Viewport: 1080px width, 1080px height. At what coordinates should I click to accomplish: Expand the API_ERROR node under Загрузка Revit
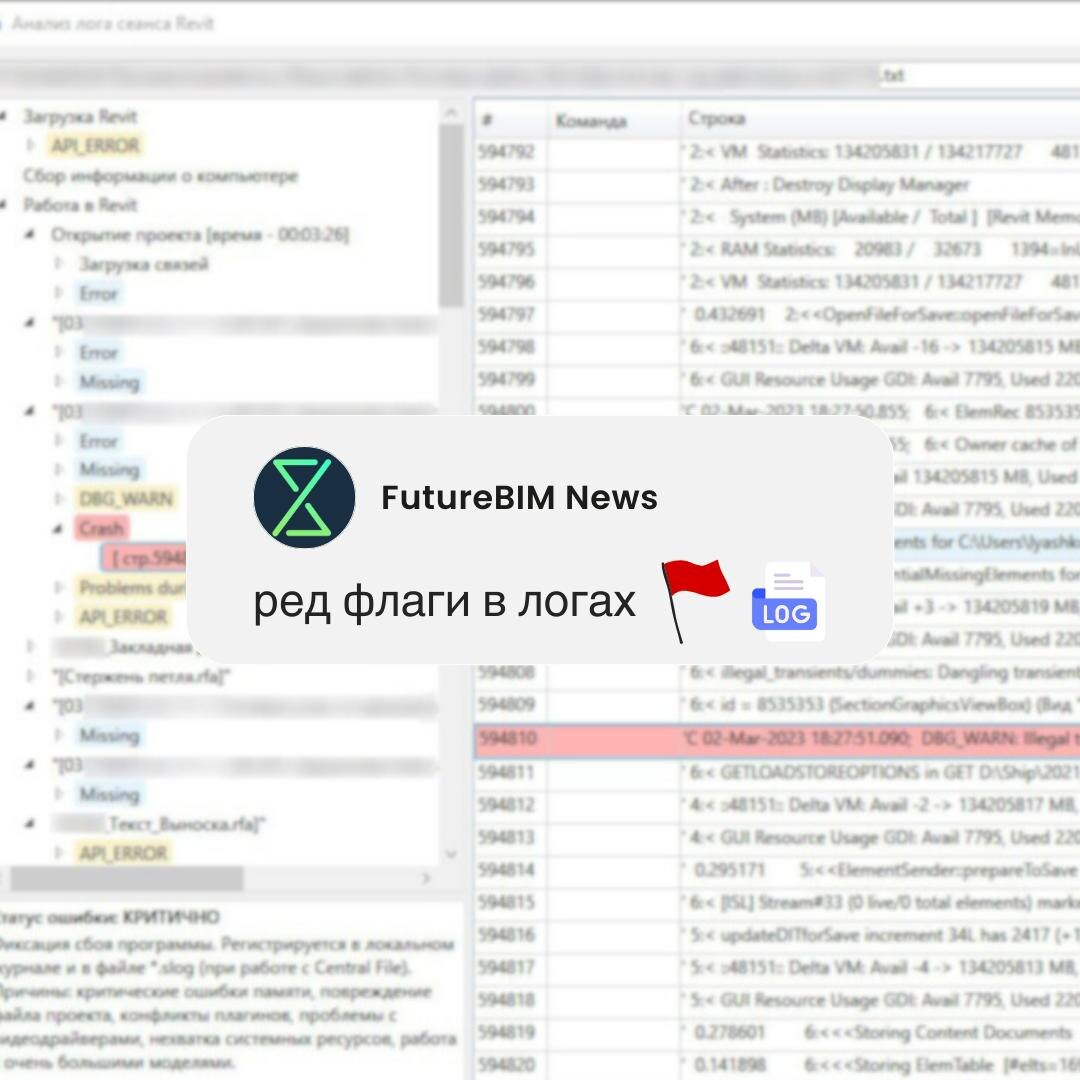30,145
